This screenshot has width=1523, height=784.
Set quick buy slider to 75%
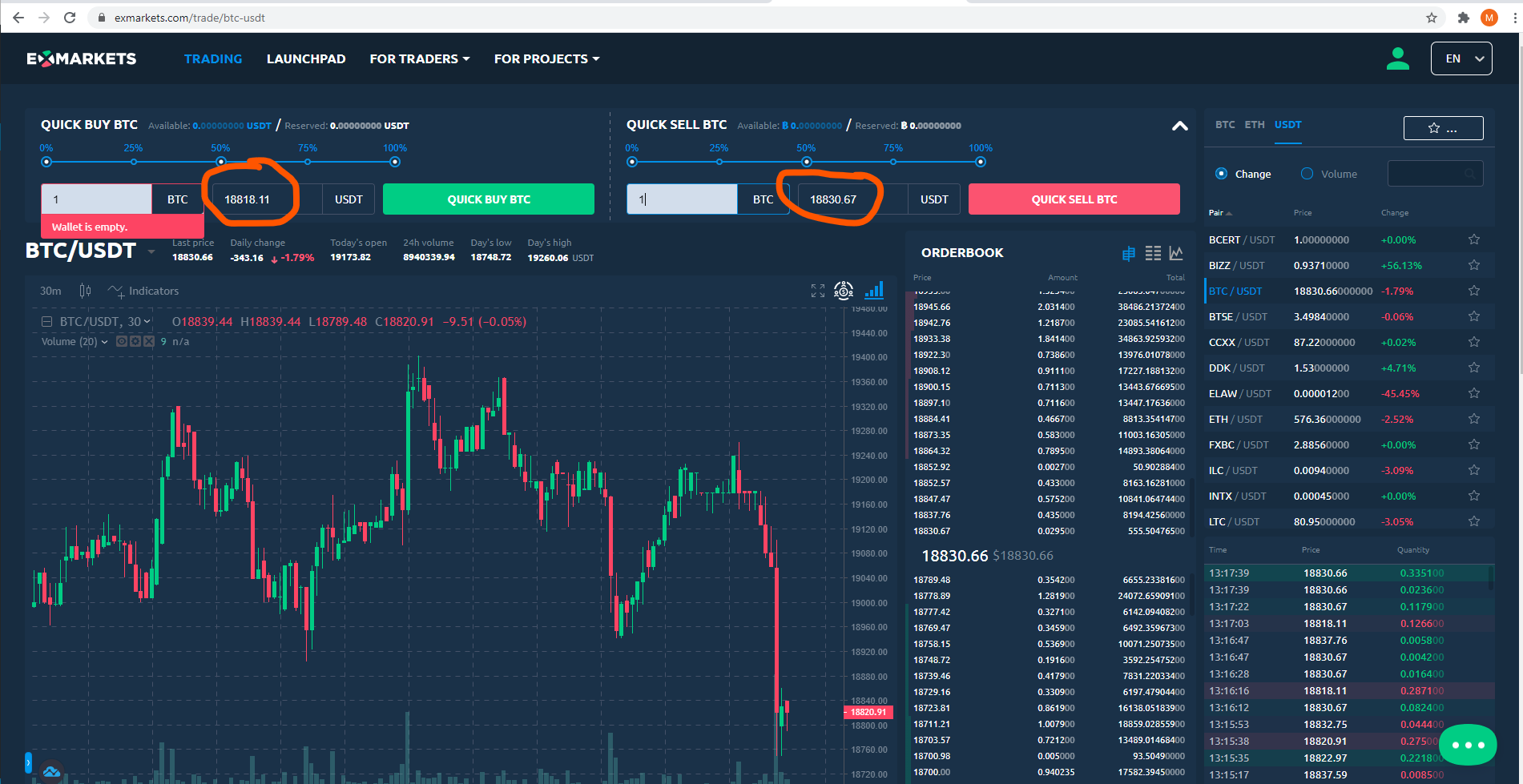(x=308, y=162)
